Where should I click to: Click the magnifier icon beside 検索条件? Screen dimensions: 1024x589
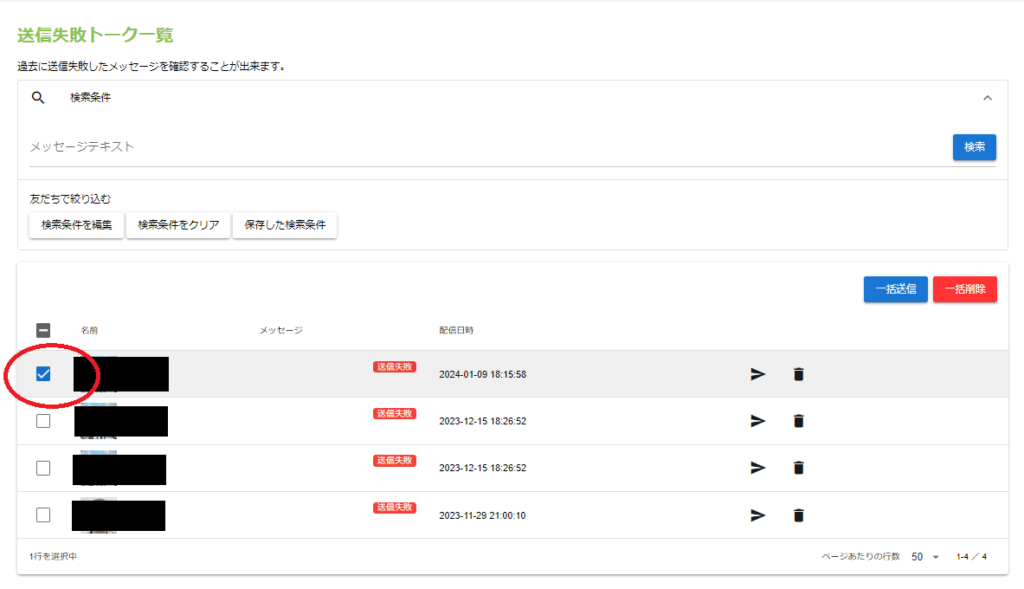(x=39, y=98)
